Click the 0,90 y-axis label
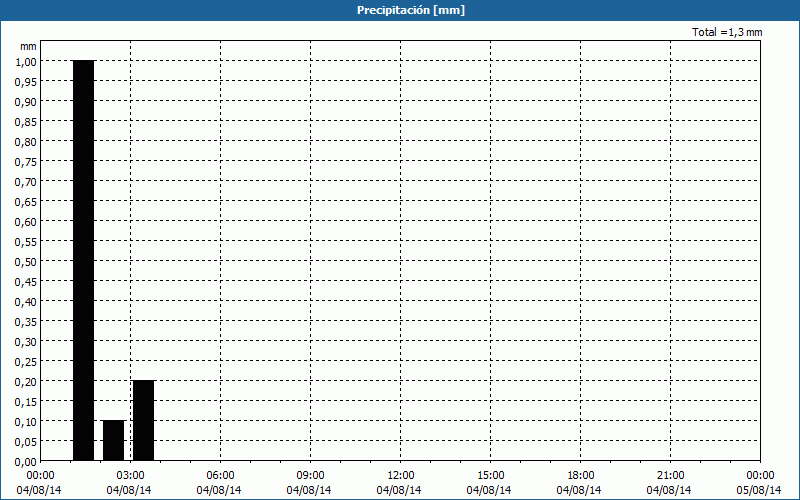800x500 pixels. pos(26,102)
